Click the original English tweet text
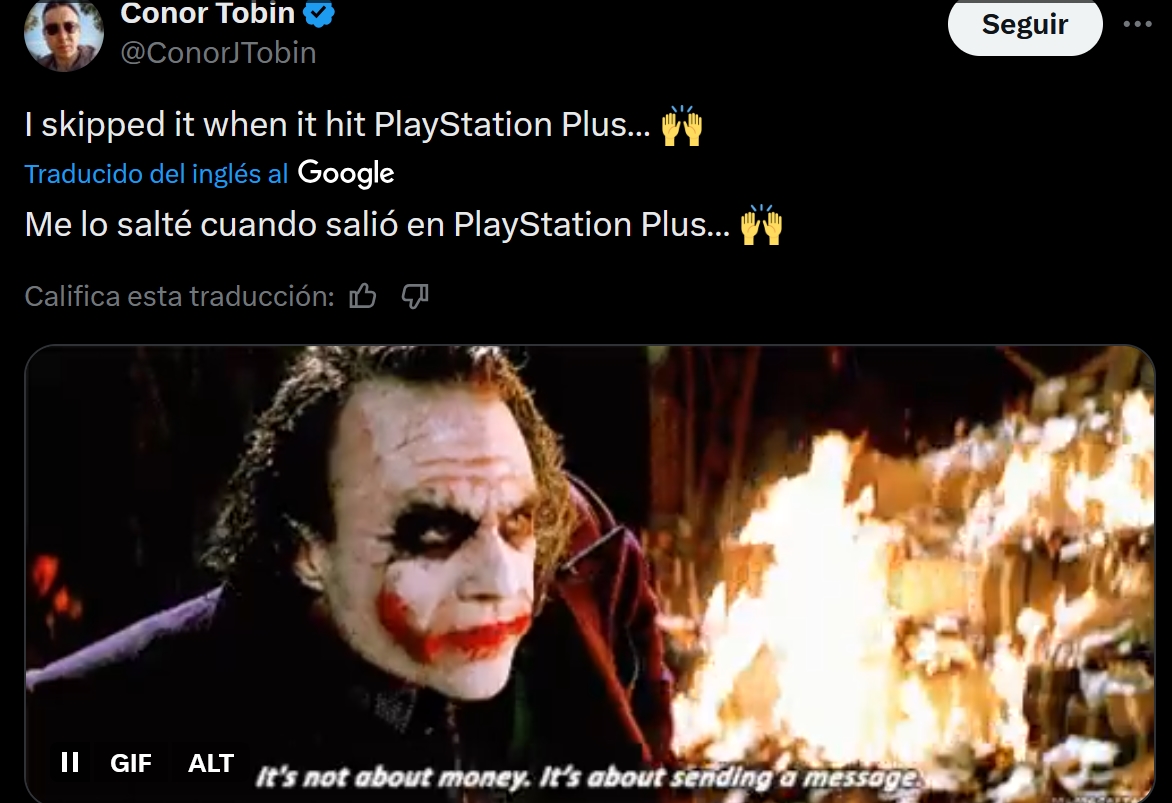Viewport: 1172px width, 803px height. click(337, 124)
